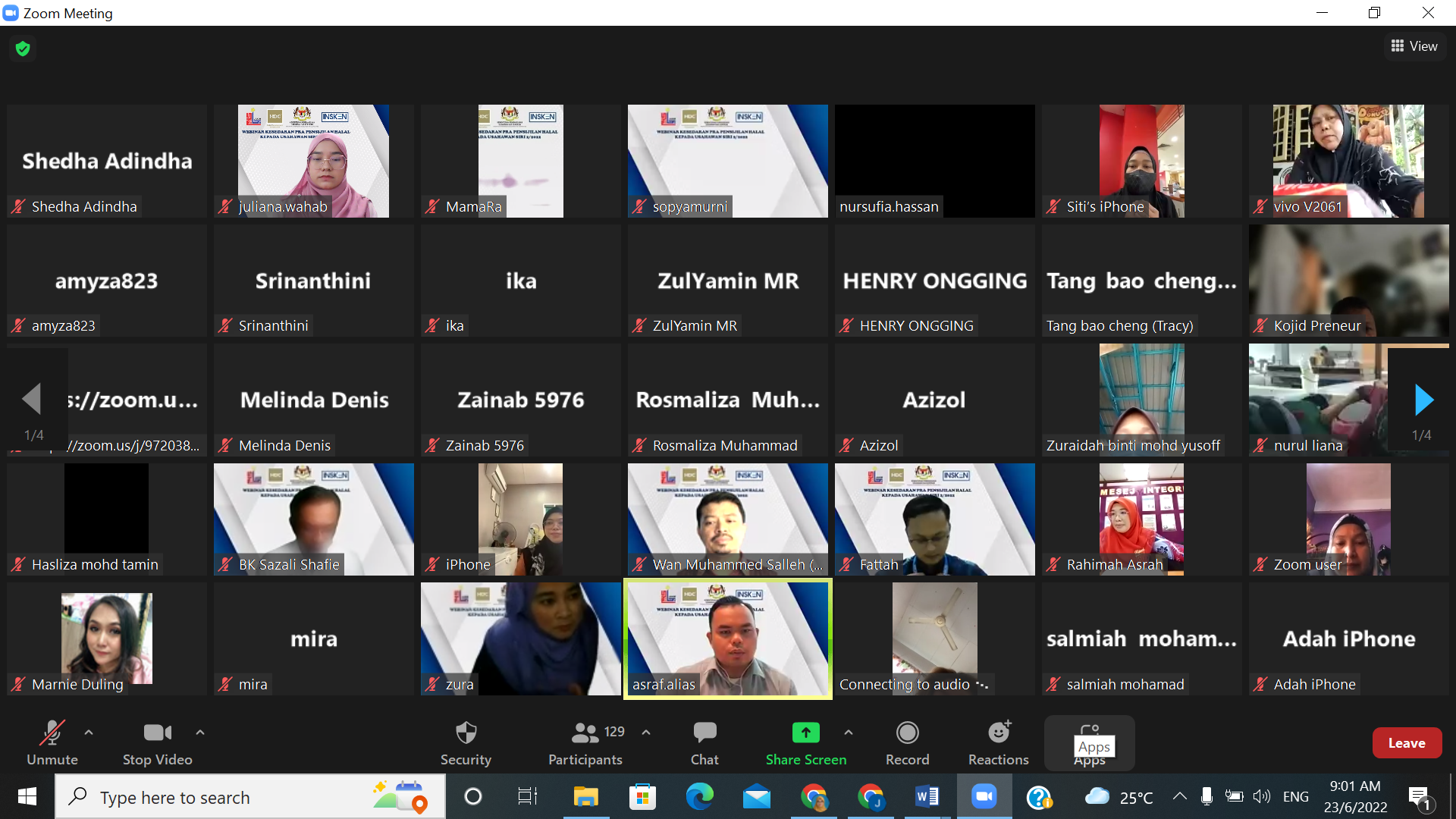Image resolution: width=1456 pixels, height=819 pixels.
Task: Expand audio settings arrow next to Unmute
Action: pos(89,733)
